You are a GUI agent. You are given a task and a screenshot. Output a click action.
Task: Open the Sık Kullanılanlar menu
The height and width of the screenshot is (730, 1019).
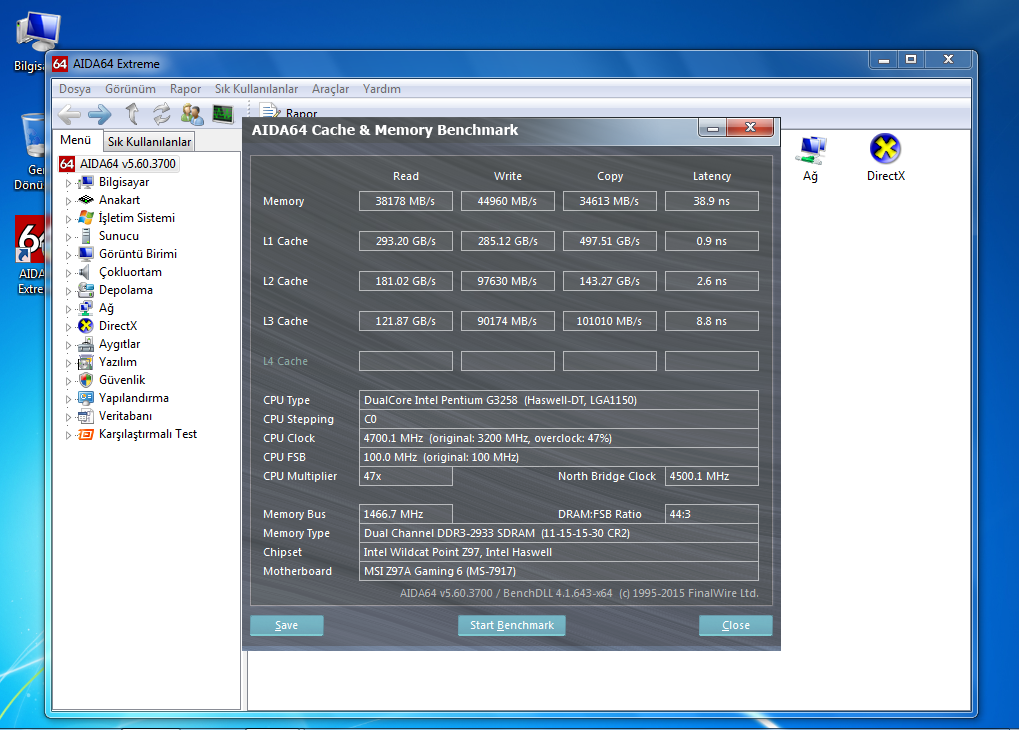coord(256,89)
